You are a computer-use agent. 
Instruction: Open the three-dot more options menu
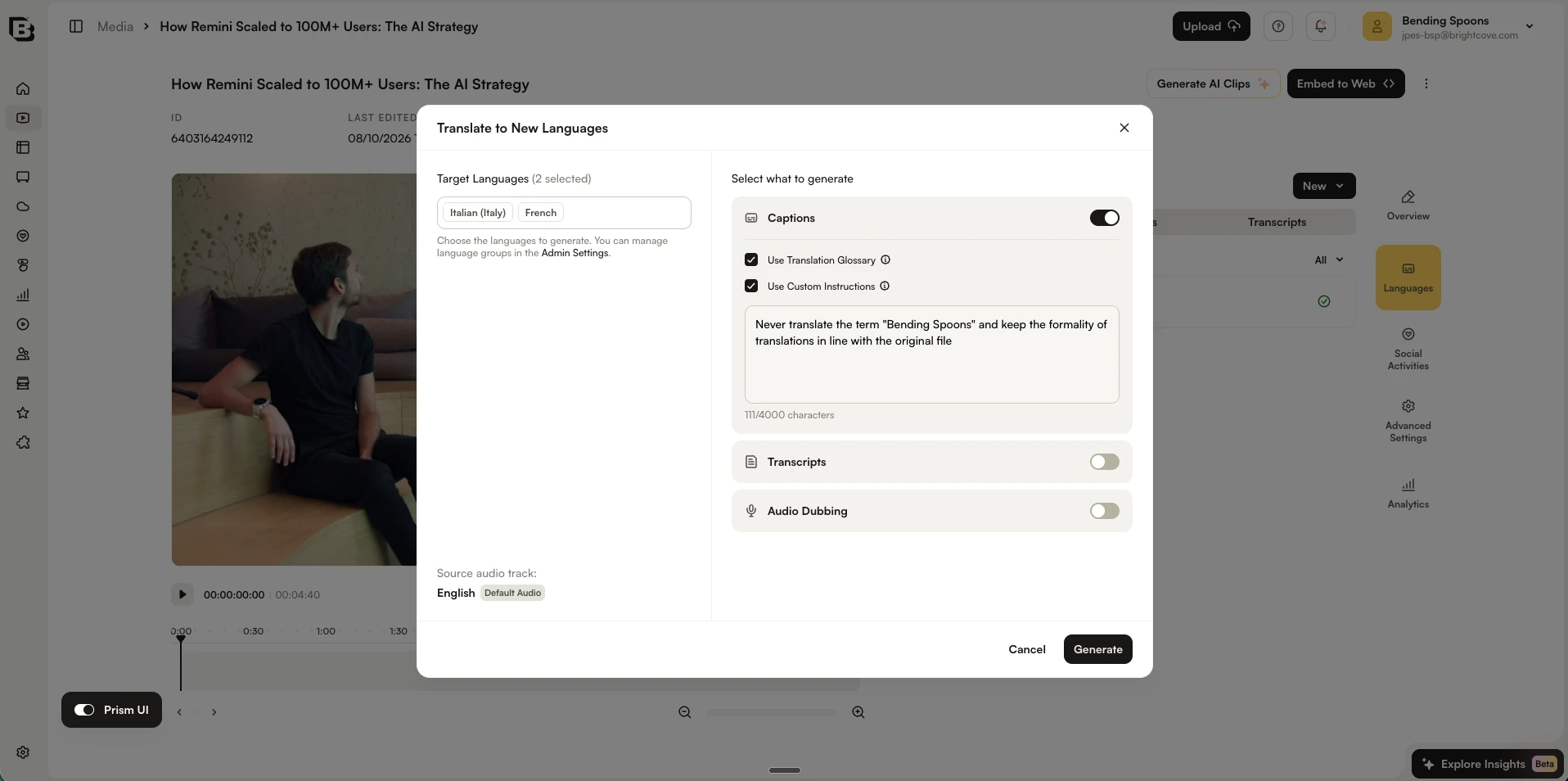coord(1426,84)
